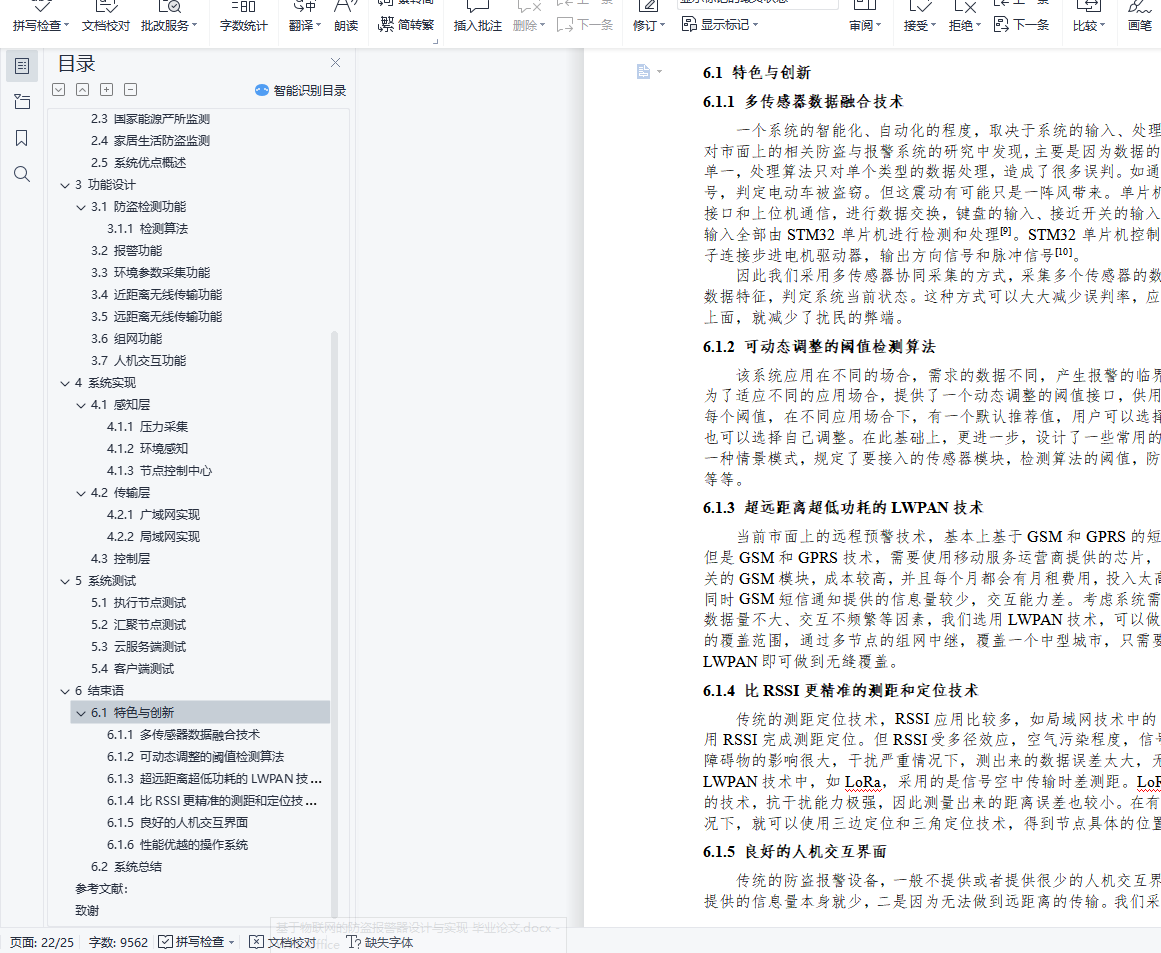Go to next comment (下一条) near 删除
Image resolution: width=1161 pixels, height=953 pixels.
(x=585, y=25)
